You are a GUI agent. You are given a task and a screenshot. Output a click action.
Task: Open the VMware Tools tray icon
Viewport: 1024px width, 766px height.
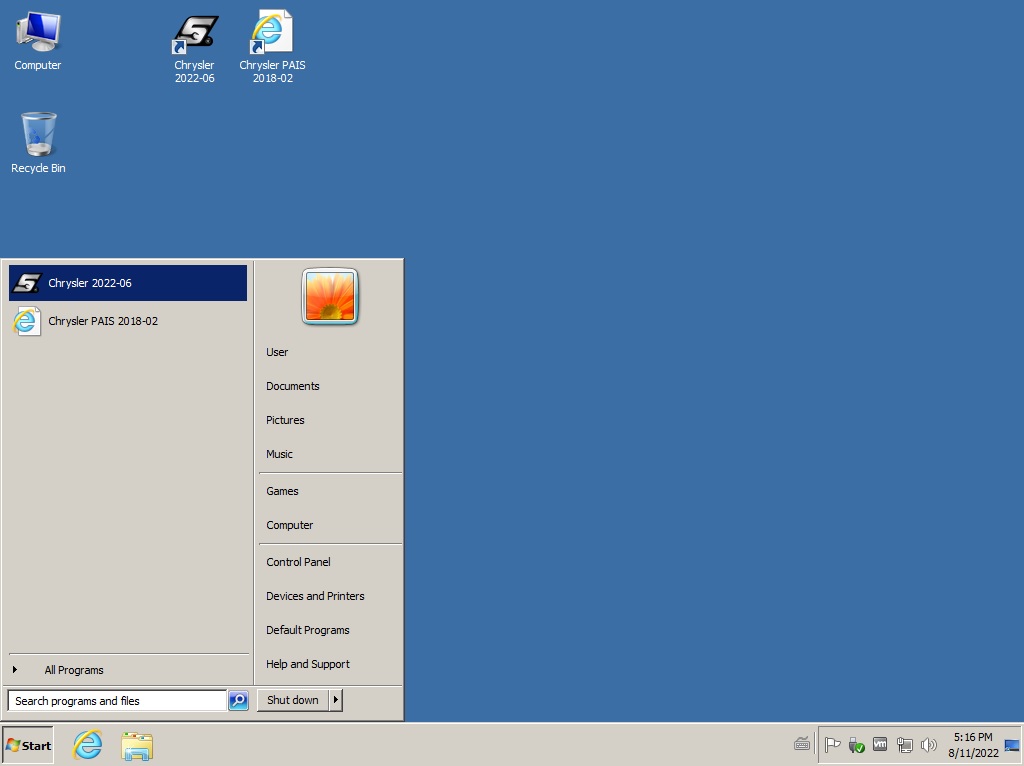click(880, 744)
